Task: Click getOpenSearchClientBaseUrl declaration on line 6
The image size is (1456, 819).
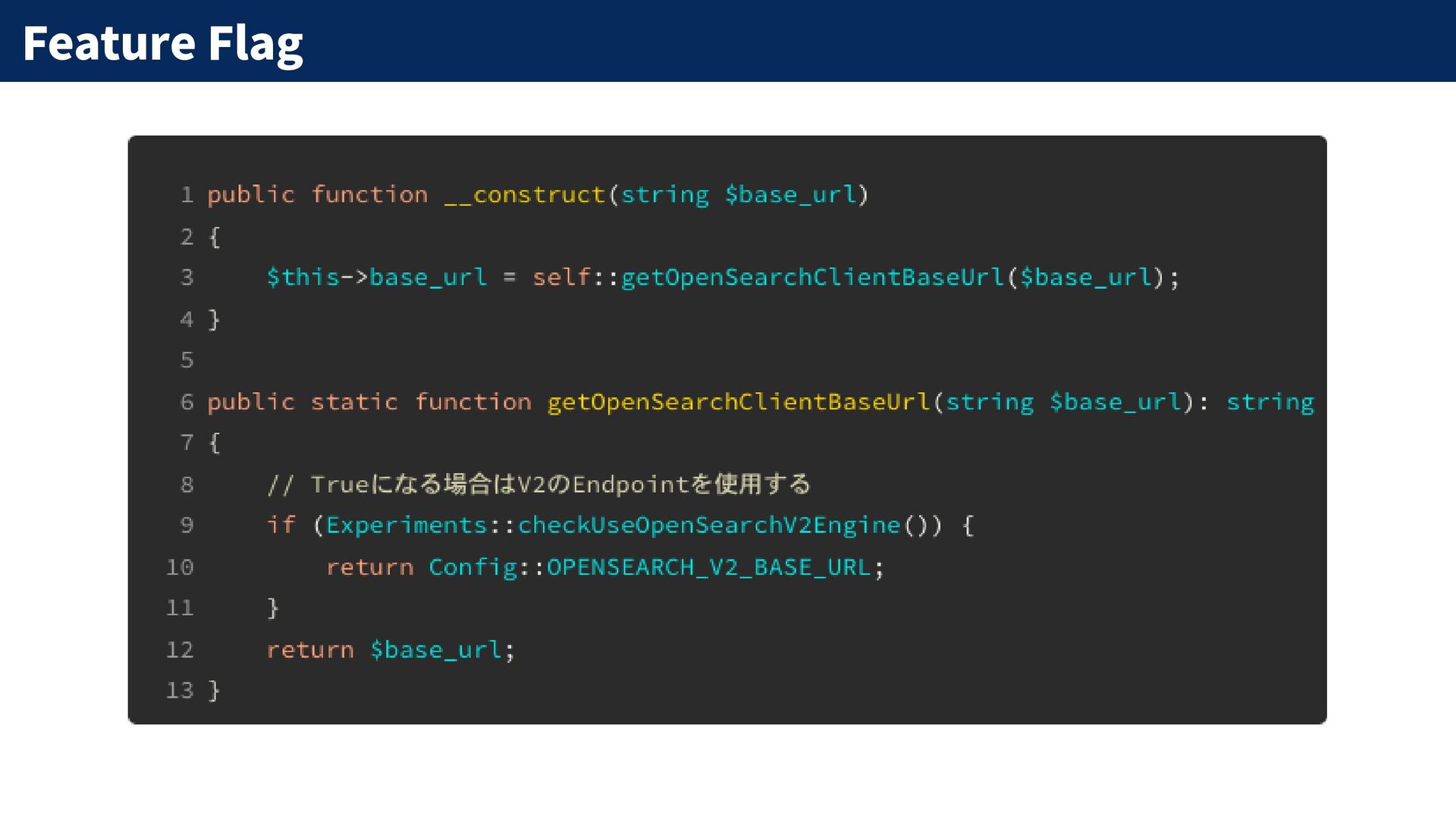Action: tap(739, 402)
